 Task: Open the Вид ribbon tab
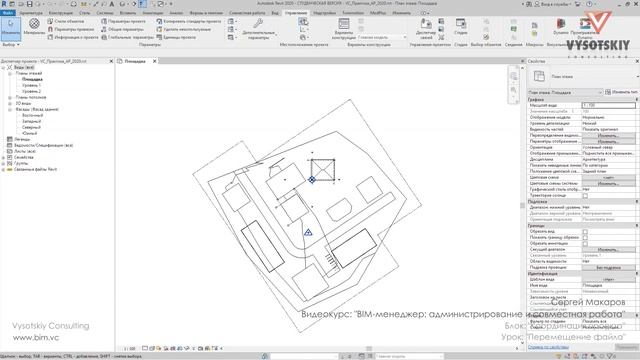[275, 13]
